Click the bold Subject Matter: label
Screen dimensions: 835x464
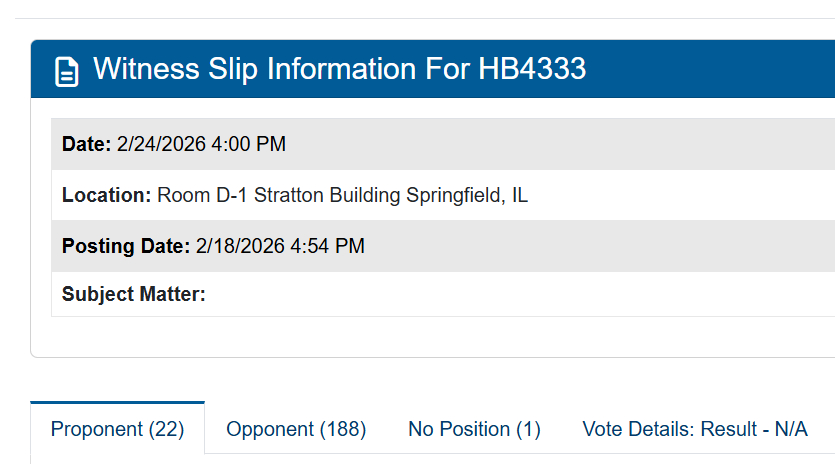[x=133, y=295]
